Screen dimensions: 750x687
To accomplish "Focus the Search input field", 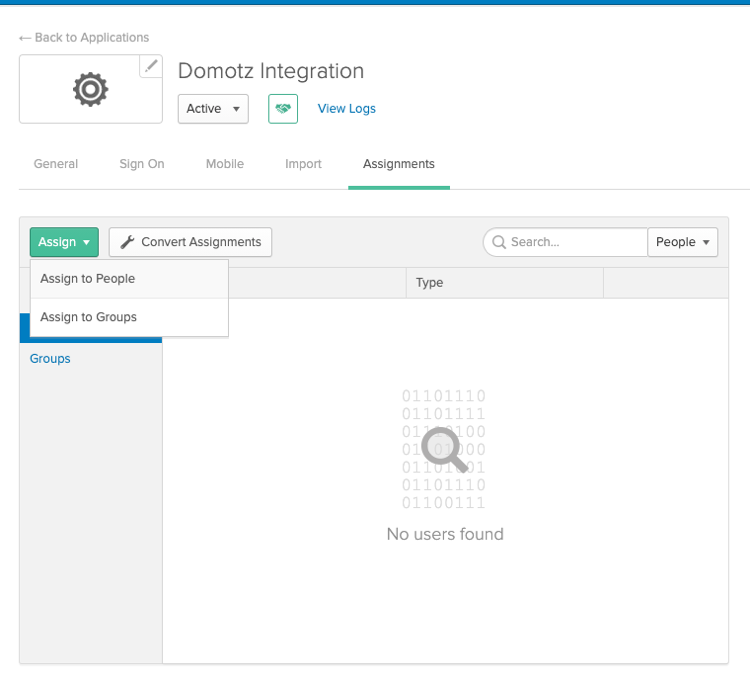I will click(x=566, y=242).
